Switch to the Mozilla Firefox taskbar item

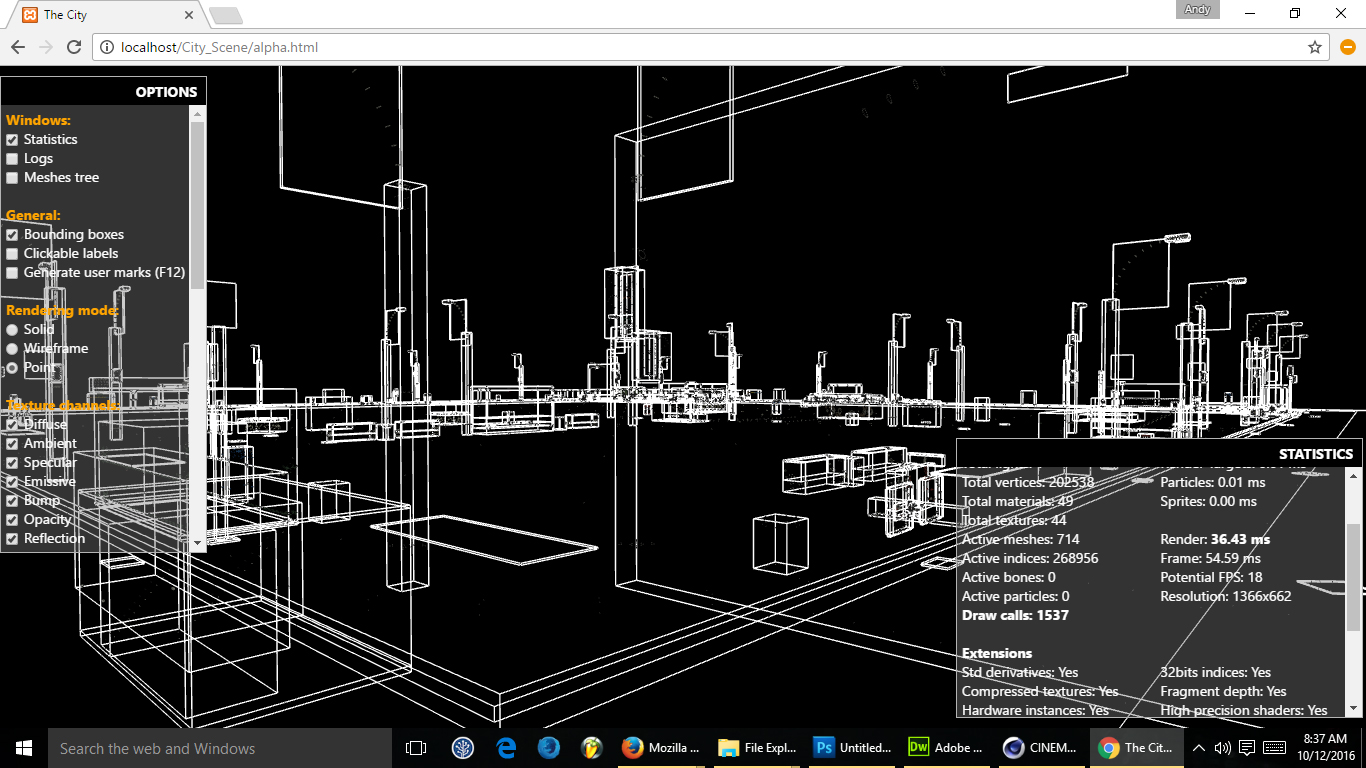tap(661, 748)
